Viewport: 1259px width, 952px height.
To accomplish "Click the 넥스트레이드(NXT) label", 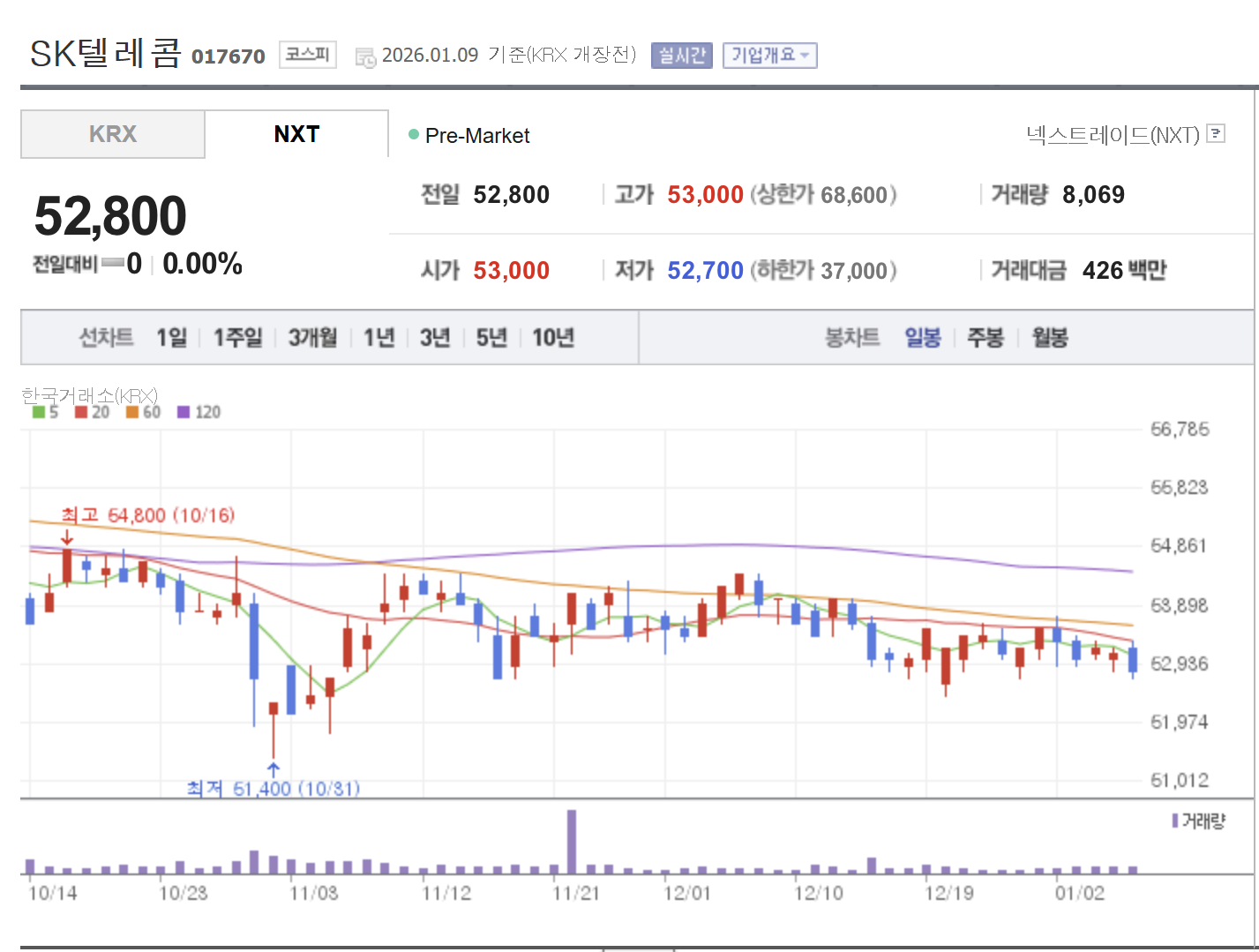I will coord(1113,135).
